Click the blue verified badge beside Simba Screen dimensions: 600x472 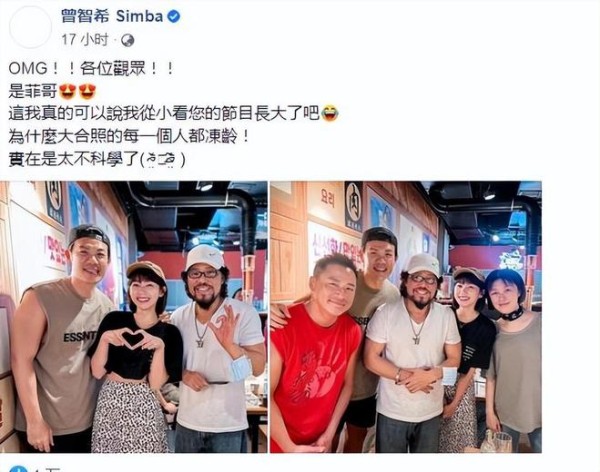[173, 17]
